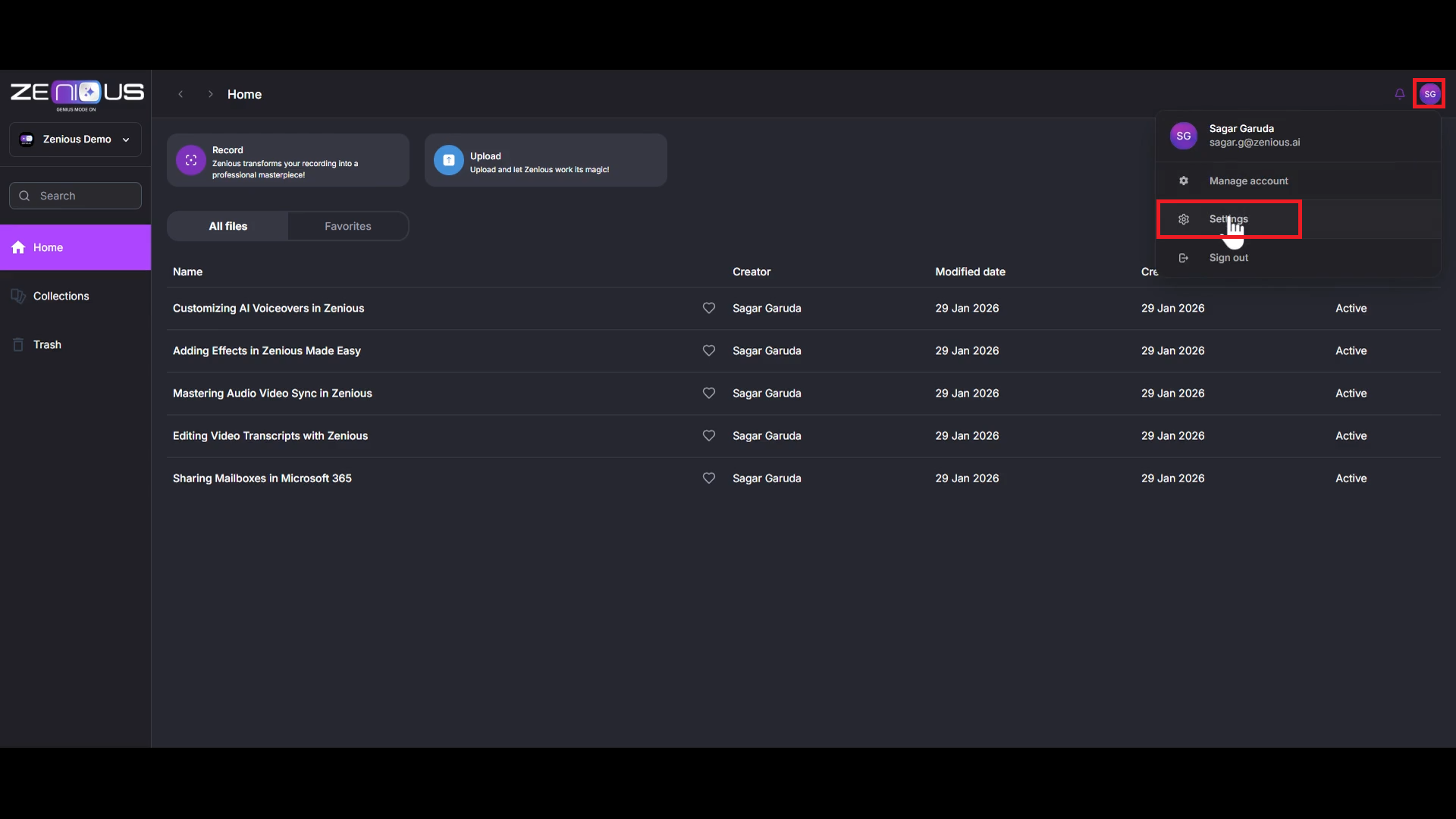Viewport: 1456px width, 819px height.
Task: Open Mastering Audio Video Sync in Zenious
Action: pyautogui.click(x=272, y=394)
